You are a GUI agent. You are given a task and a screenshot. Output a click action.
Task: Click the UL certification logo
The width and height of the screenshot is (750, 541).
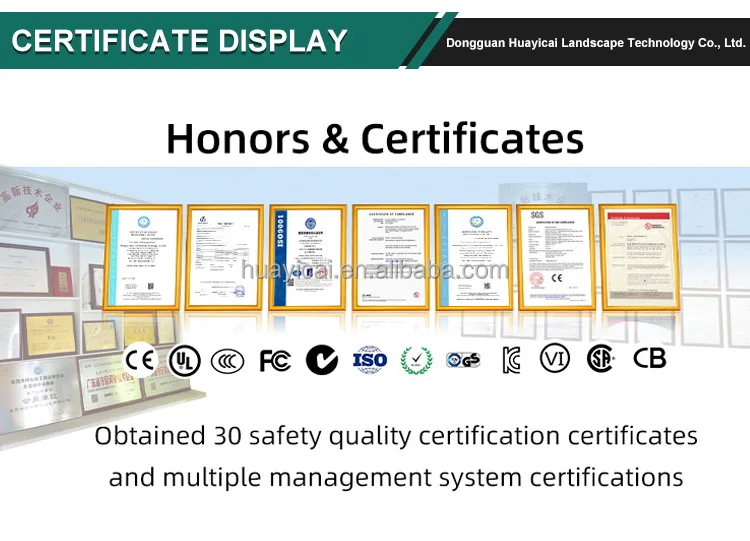(x=184, y=360)
